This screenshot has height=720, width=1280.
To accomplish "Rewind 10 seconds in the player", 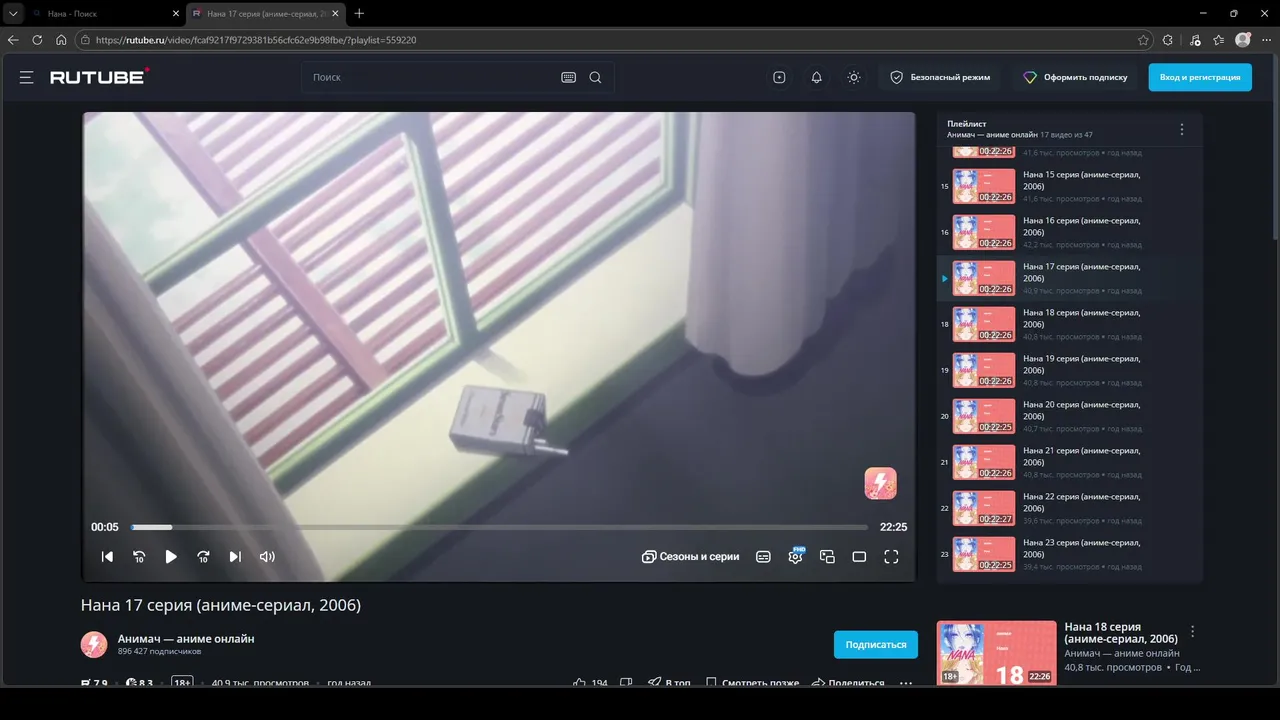I will (x=139, y=557).
